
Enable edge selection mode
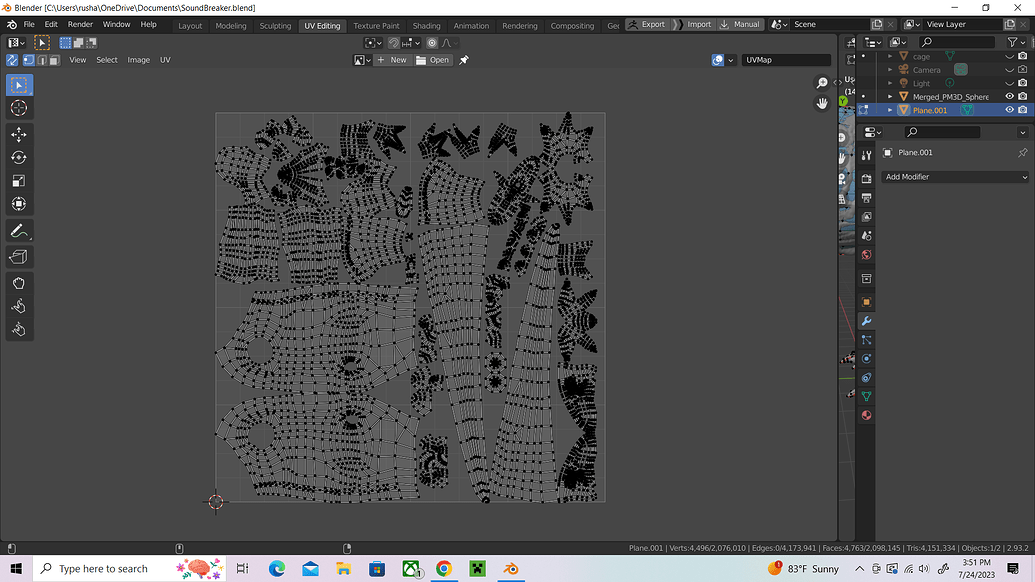42,60
